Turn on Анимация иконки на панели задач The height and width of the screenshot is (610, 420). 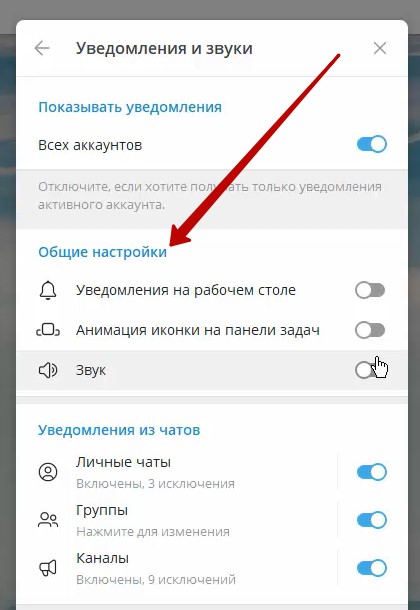tap(370, 330)
